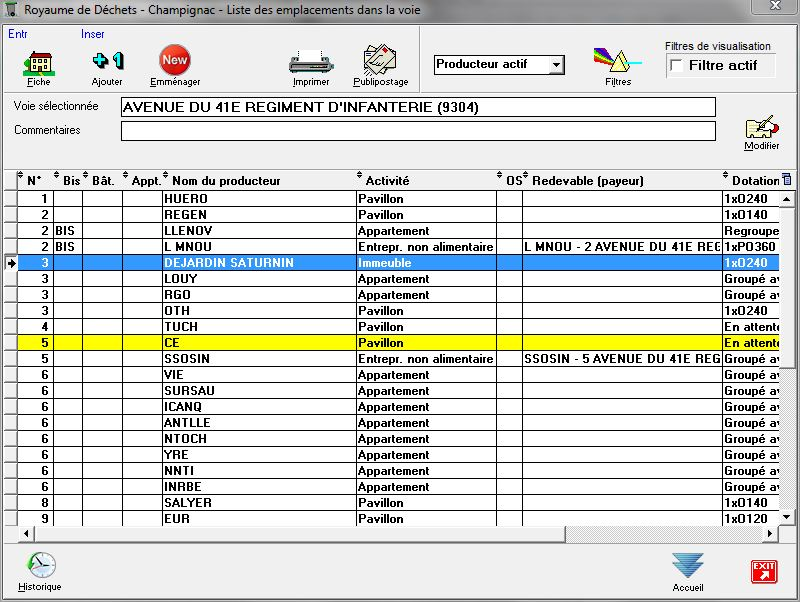This screenshot has width=800, height=602.
Task: Open the Fiche house icon
Action: 39,63
